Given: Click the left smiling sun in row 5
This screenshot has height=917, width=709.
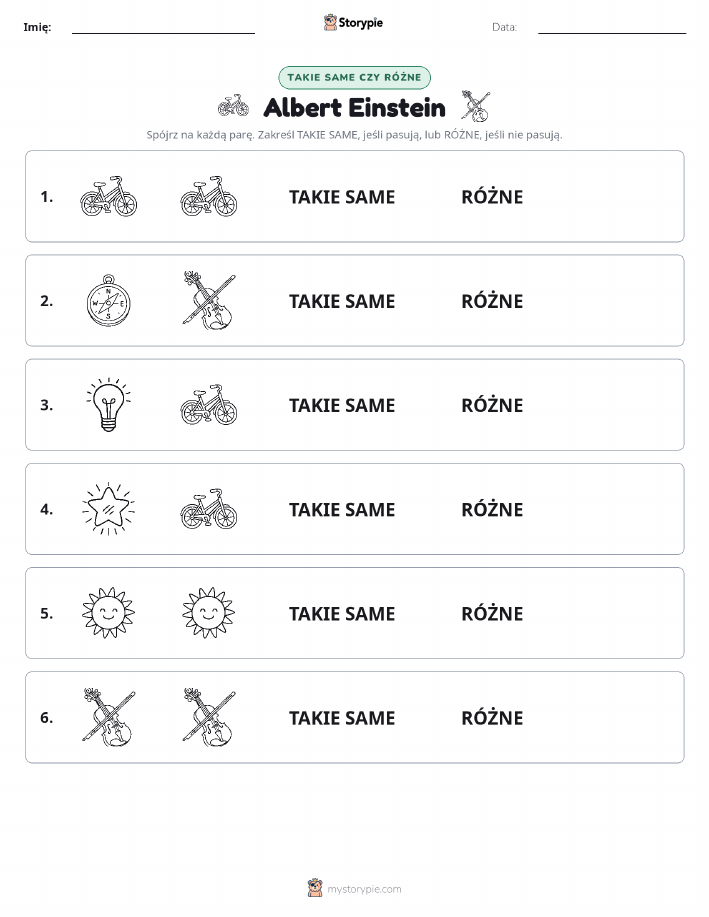Looking at the screenshot, I should [108, 613].
